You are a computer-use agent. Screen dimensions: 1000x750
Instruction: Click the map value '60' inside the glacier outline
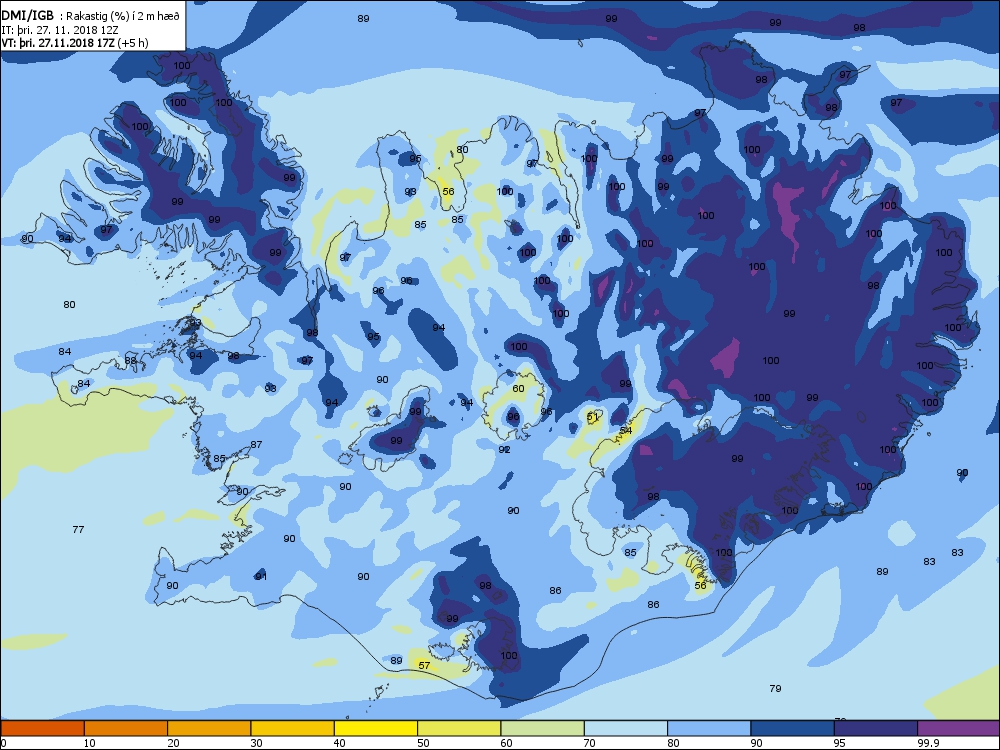tap(518, 388)
